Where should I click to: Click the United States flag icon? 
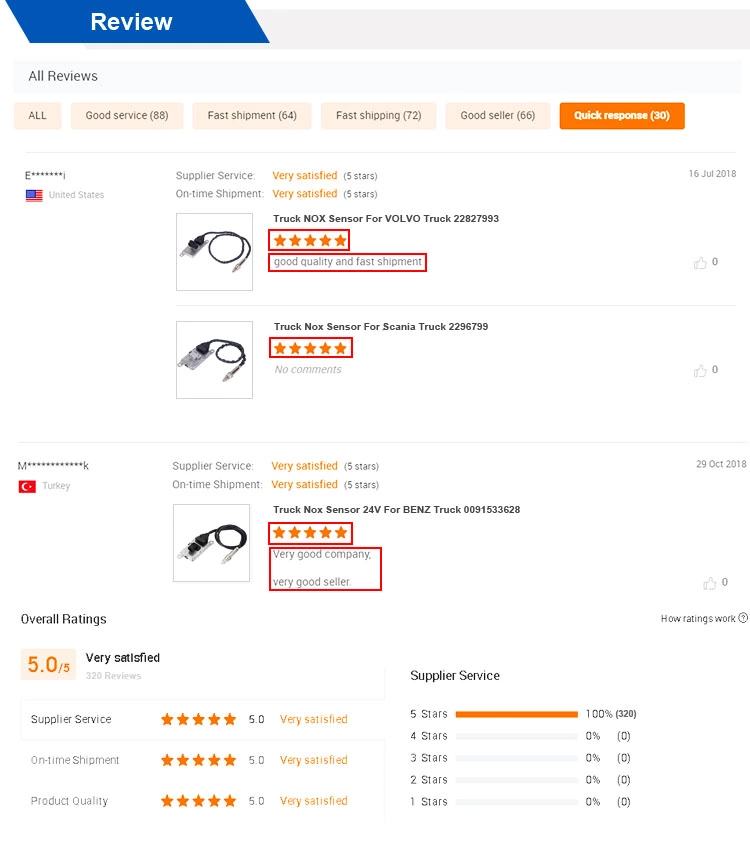pyautogui.click(x=34, y=195)
